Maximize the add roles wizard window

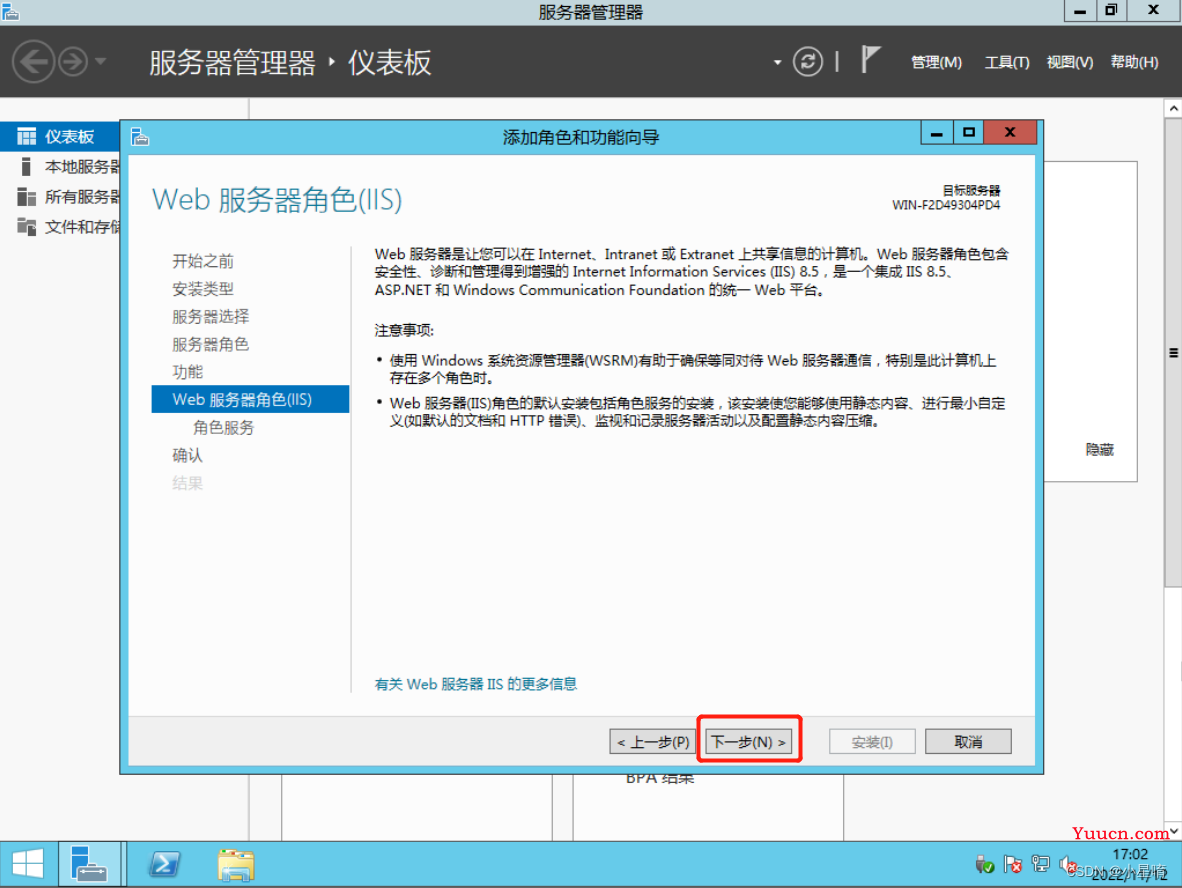click(x=969, y=133)
